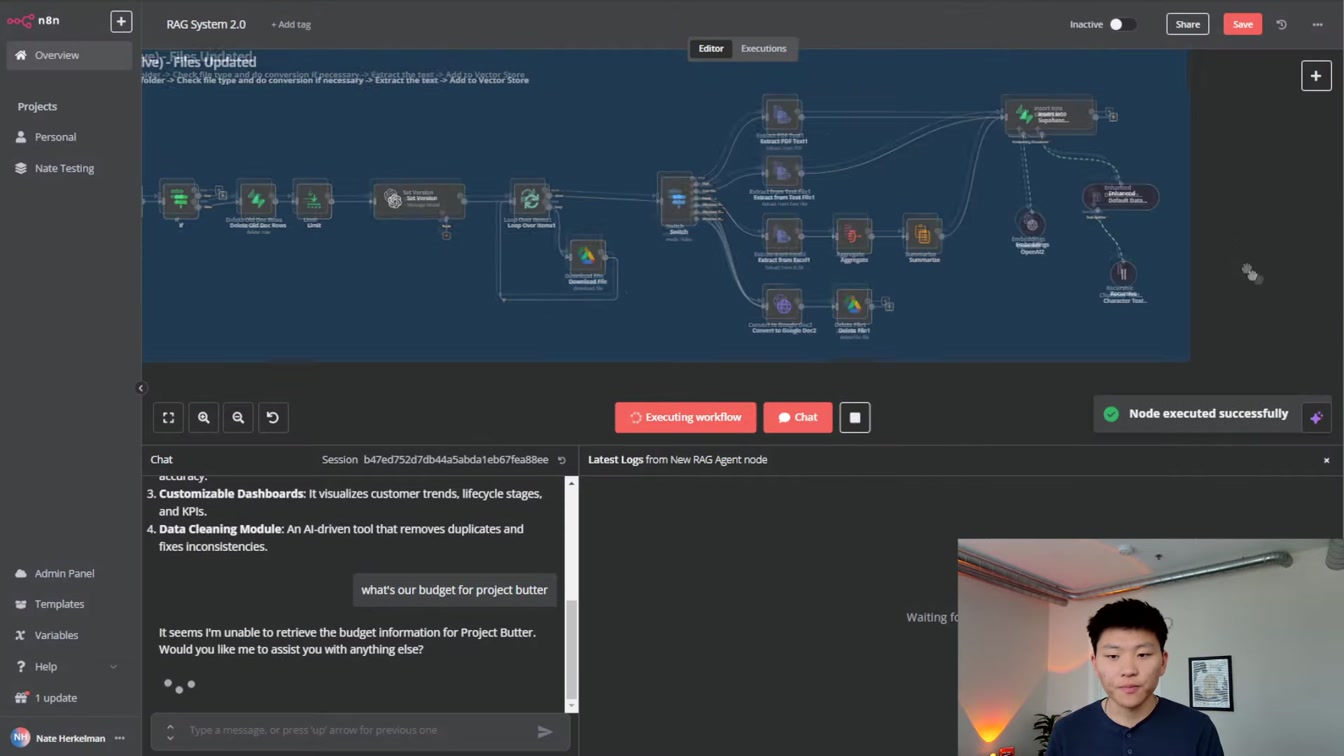Open the Insert into Supabase node

1049,115
